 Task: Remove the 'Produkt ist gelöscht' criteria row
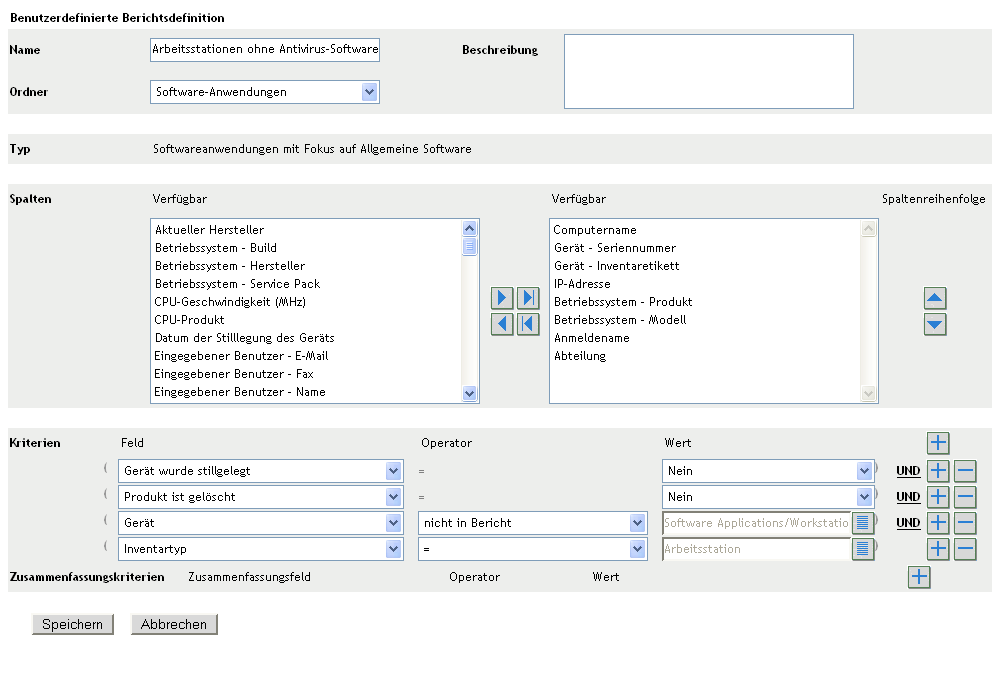(965, 497)
